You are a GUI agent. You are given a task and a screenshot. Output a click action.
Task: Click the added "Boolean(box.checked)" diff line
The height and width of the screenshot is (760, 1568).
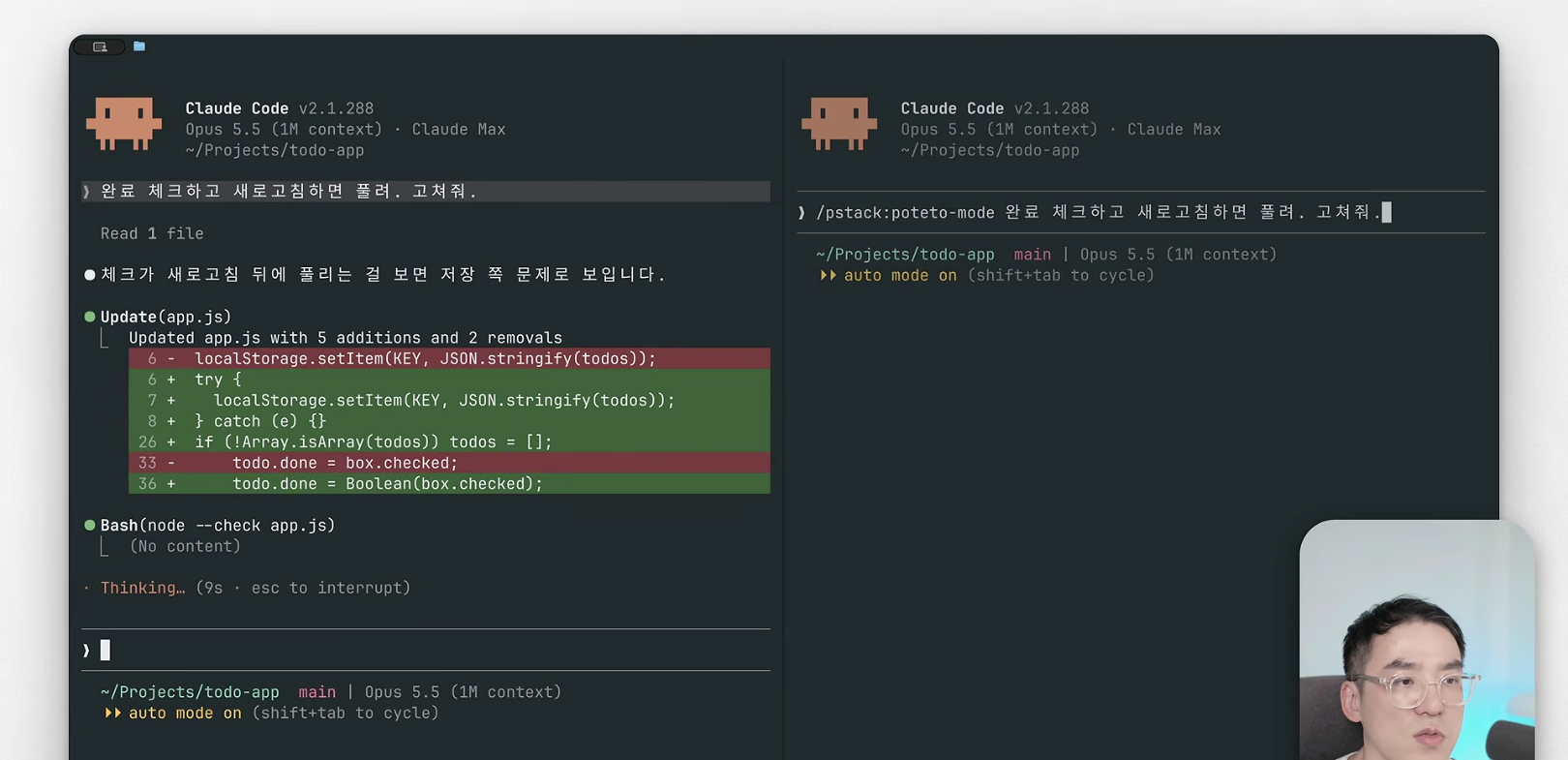[x=449, y=483]
